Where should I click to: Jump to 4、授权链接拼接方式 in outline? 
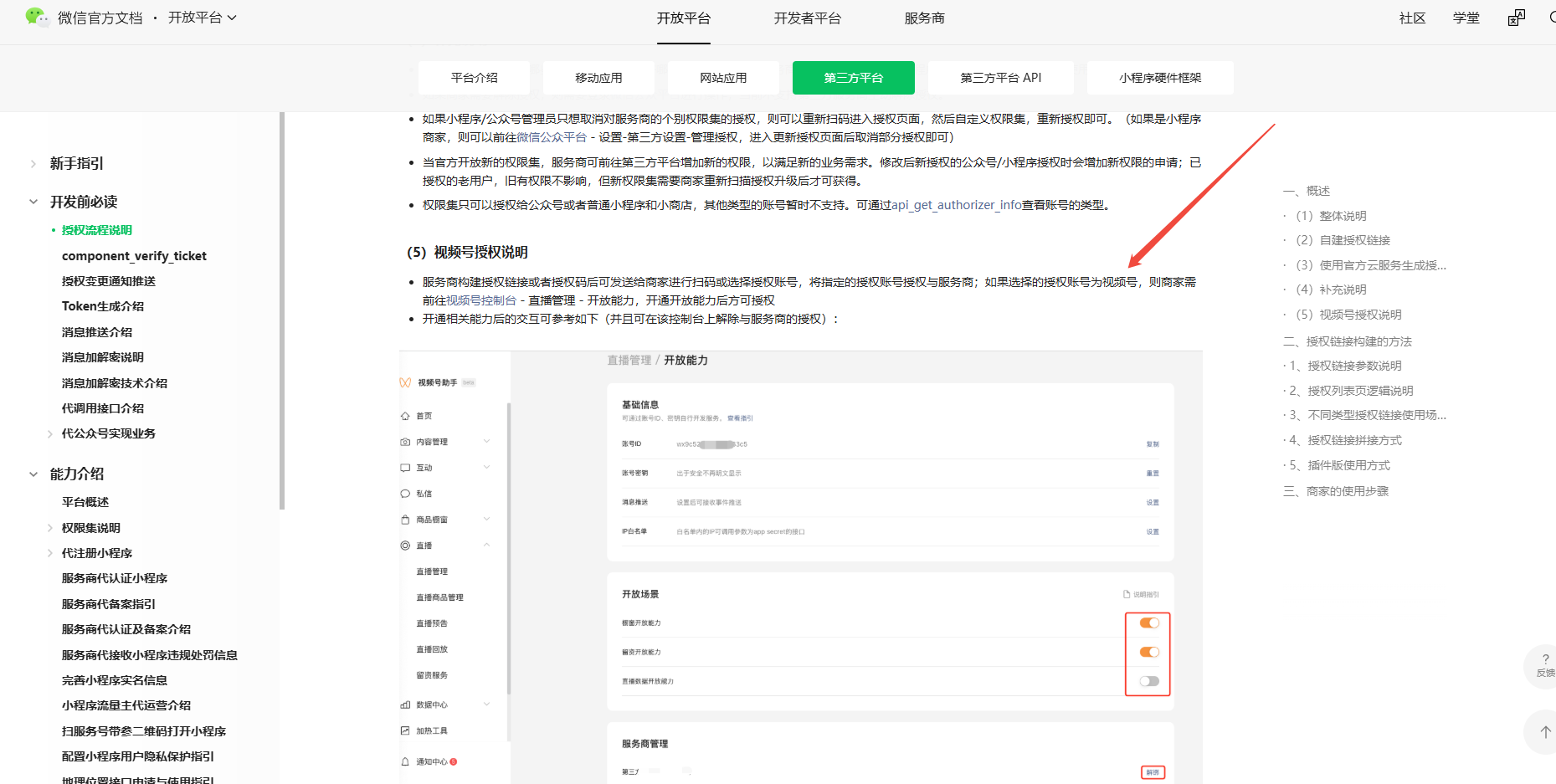(1345, 440)
